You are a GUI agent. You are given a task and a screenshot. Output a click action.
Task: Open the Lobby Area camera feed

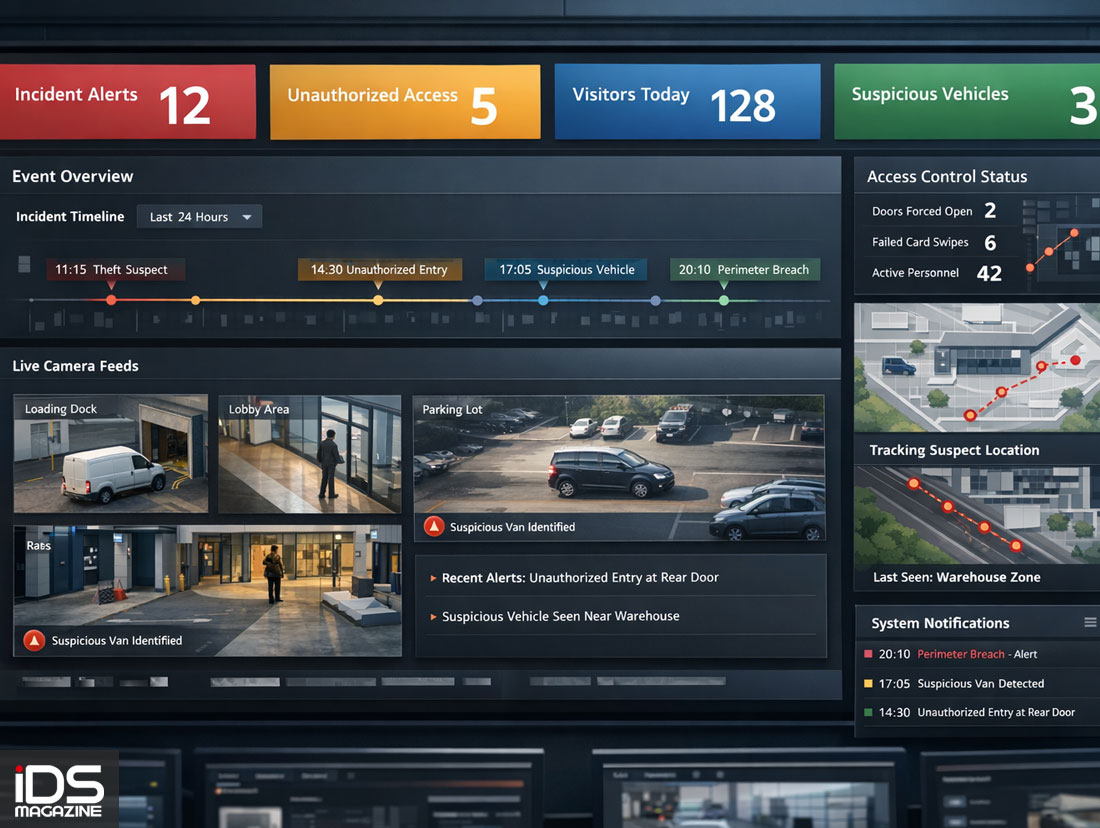click(310, 453)
